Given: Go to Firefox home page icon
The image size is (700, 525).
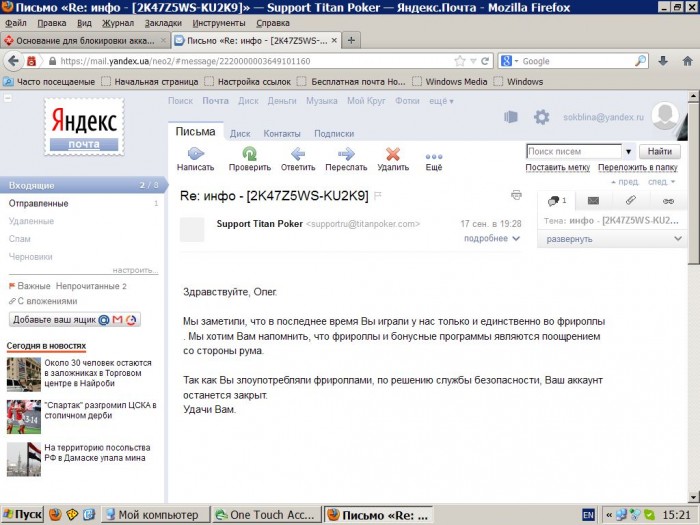Looking at the screenshot, I should [688, 61].
